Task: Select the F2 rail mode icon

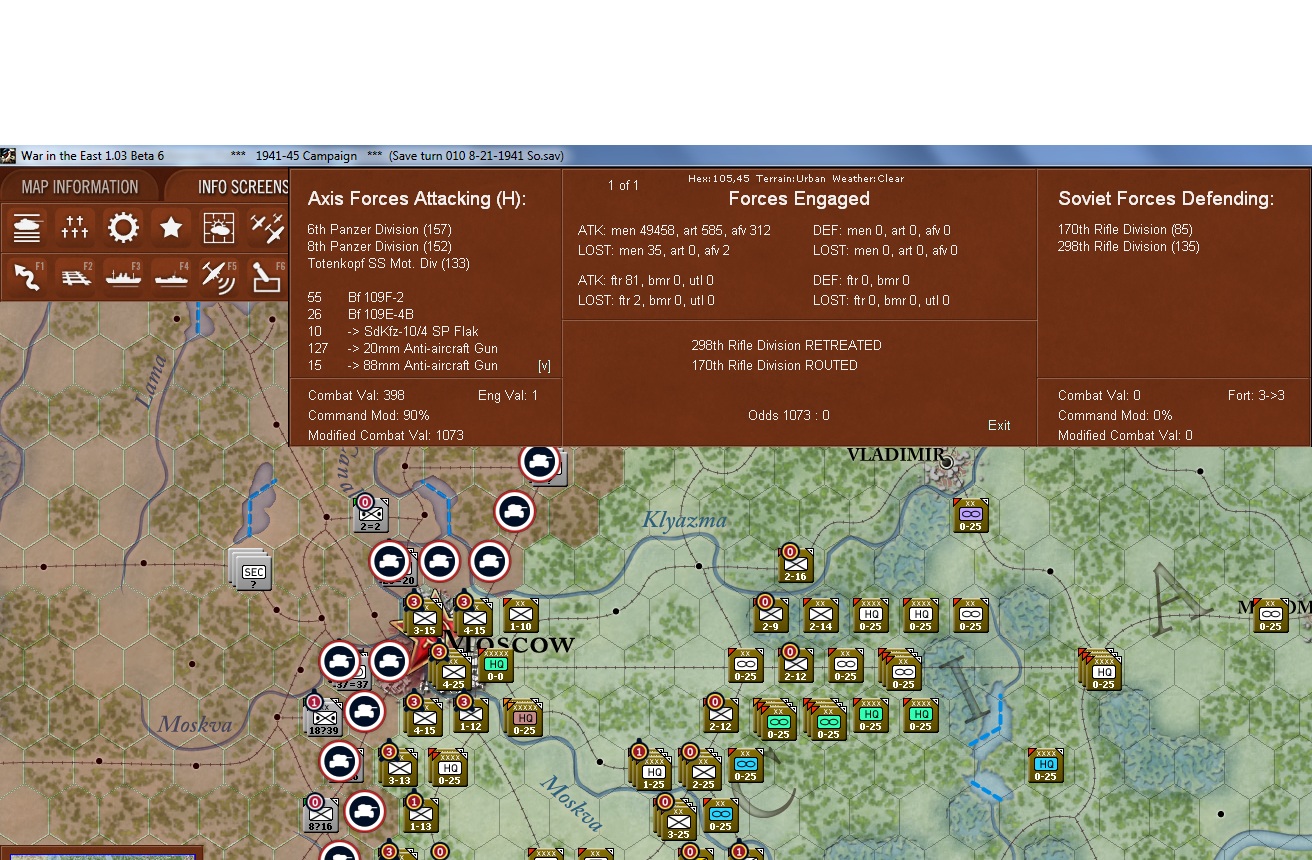Action: pos(75,276)
